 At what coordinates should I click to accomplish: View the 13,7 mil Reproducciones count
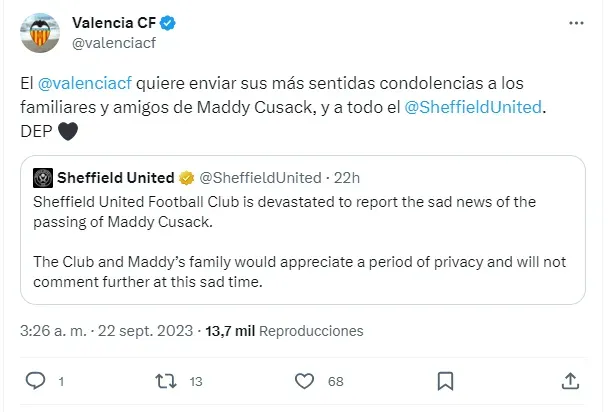[x=284, y=331]
